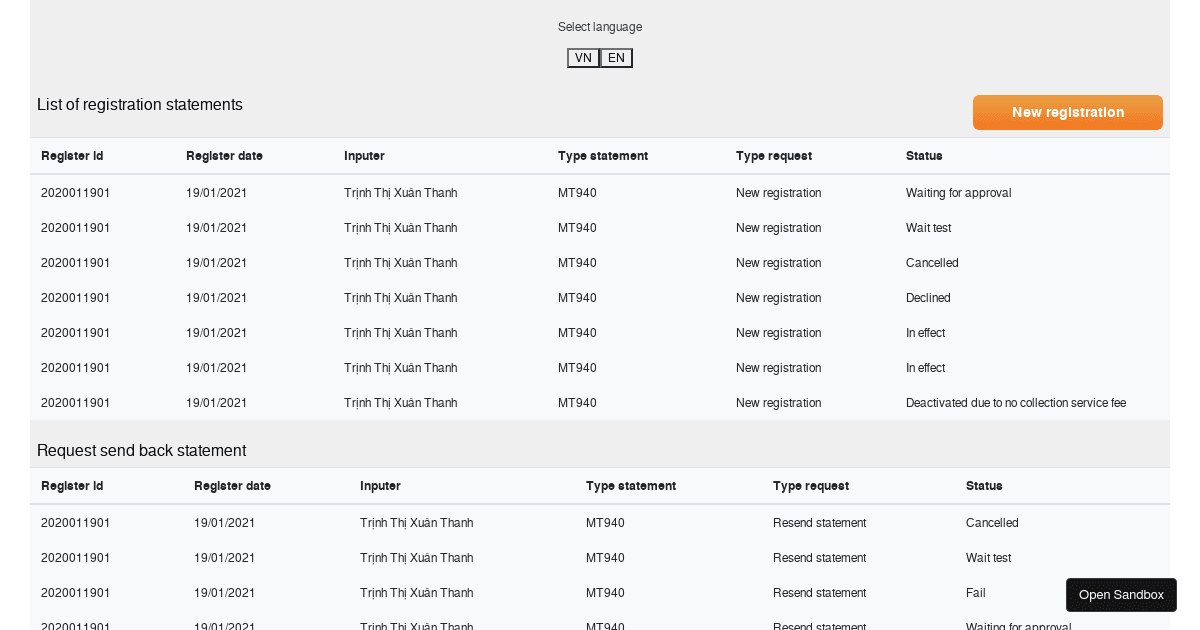Click register id 2020011901 in the Declined row
This screenshot has height=630, width=1200.
[x=76, y=298]
